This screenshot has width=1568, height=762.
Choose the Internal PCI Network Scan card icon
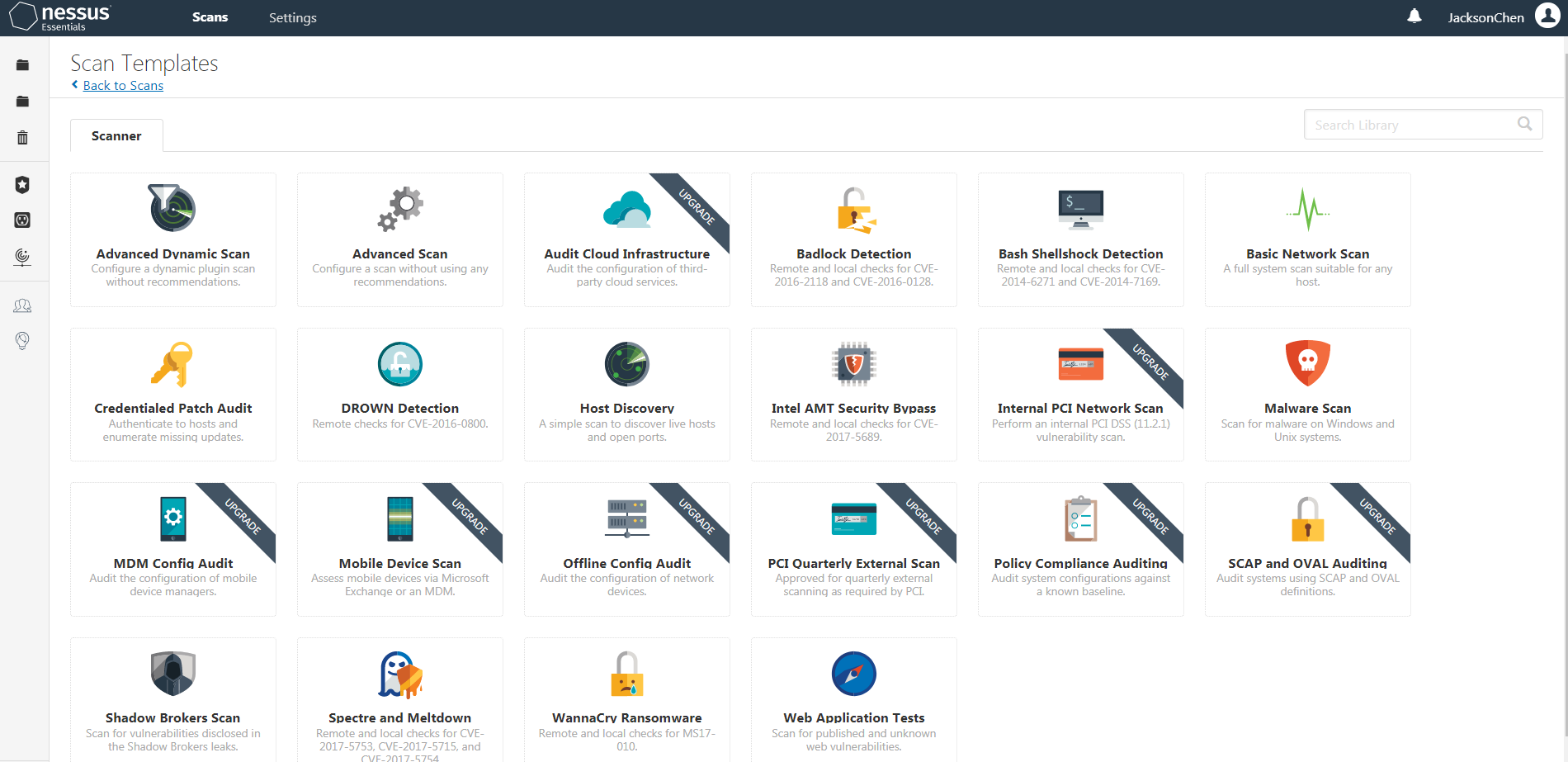click(x=1081, y=364)
